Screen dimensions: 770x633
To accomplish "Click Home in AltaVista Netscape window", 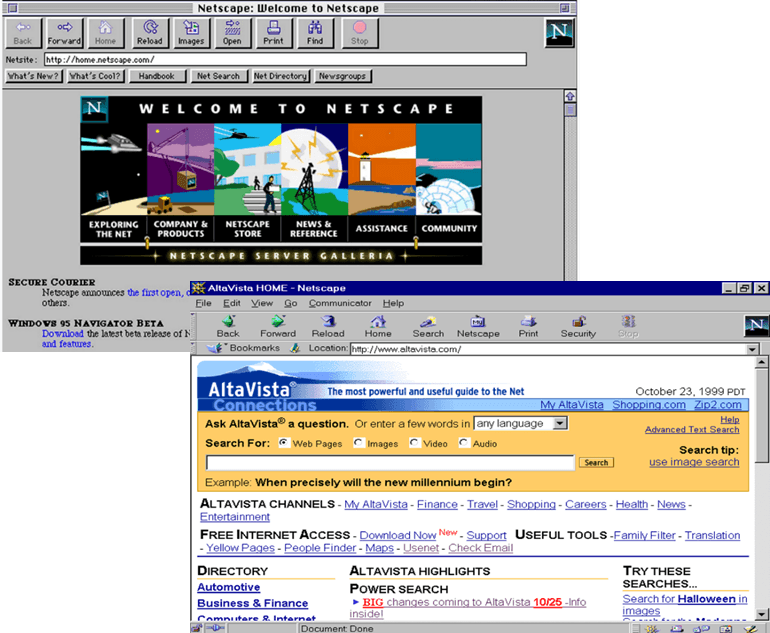I will 378,327.
